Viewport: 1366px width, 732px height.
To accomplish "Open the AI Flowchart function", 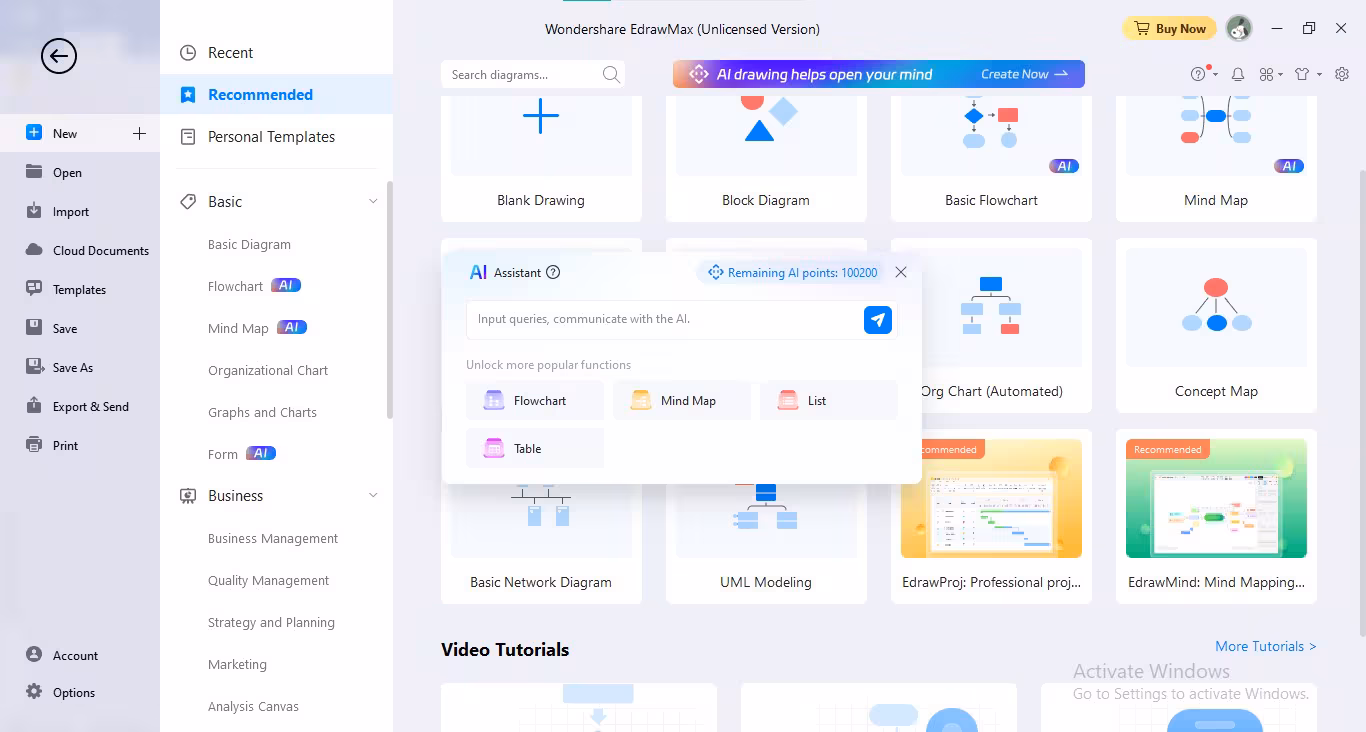I will [x=534, y=399].
